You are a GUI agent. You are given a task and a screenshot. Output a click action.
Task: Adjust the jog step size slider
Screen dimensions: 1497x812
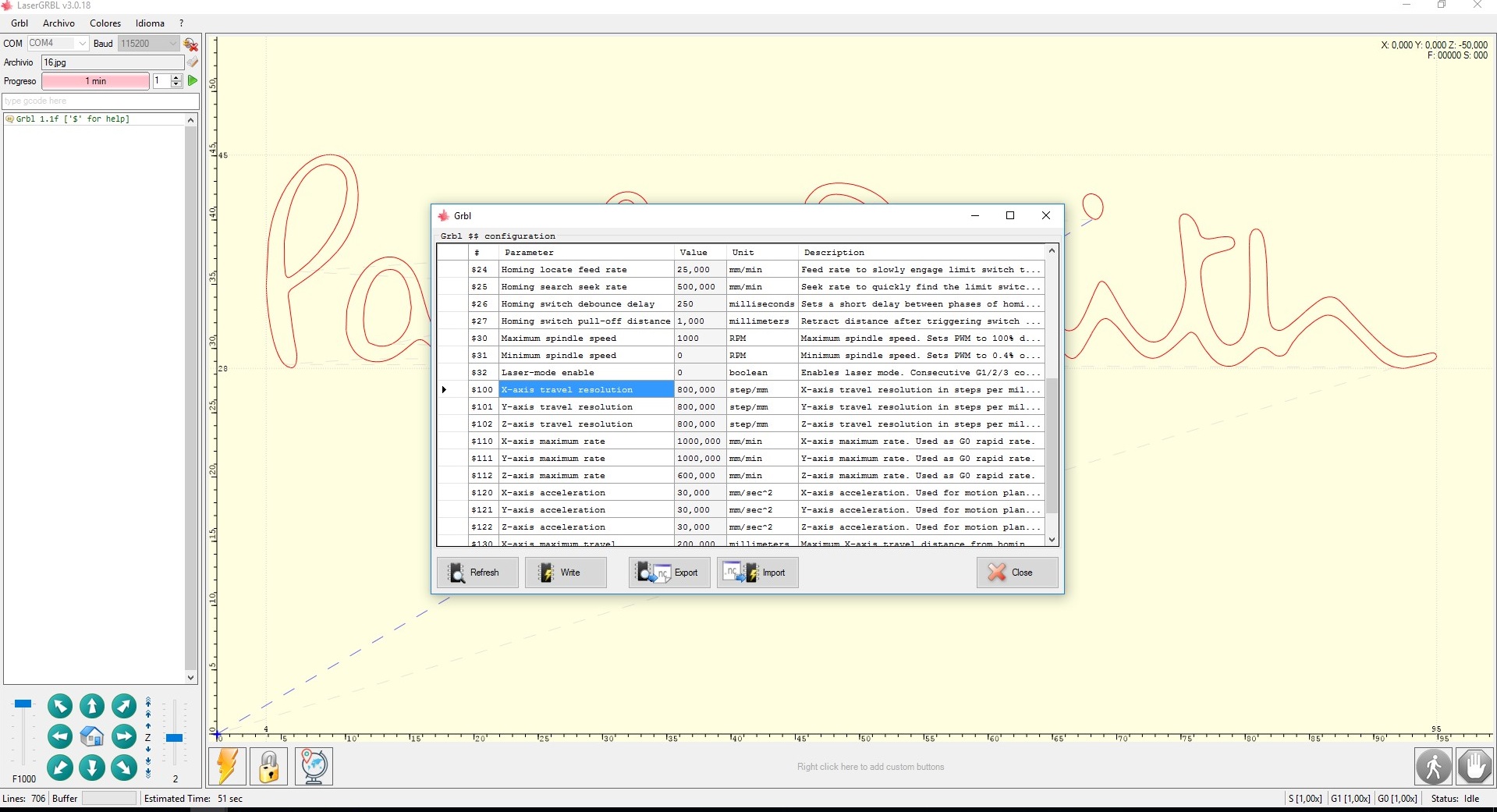pos(175,737)
